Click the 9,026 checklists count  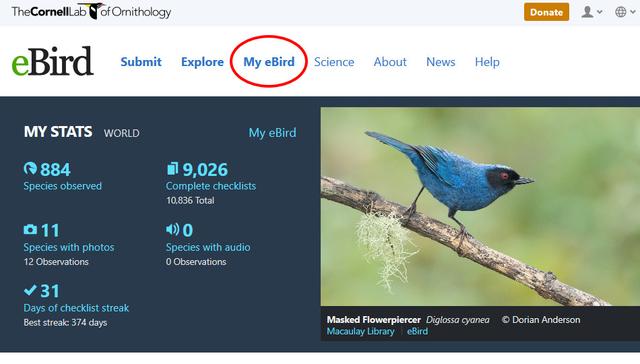click(x=205, y=170)
